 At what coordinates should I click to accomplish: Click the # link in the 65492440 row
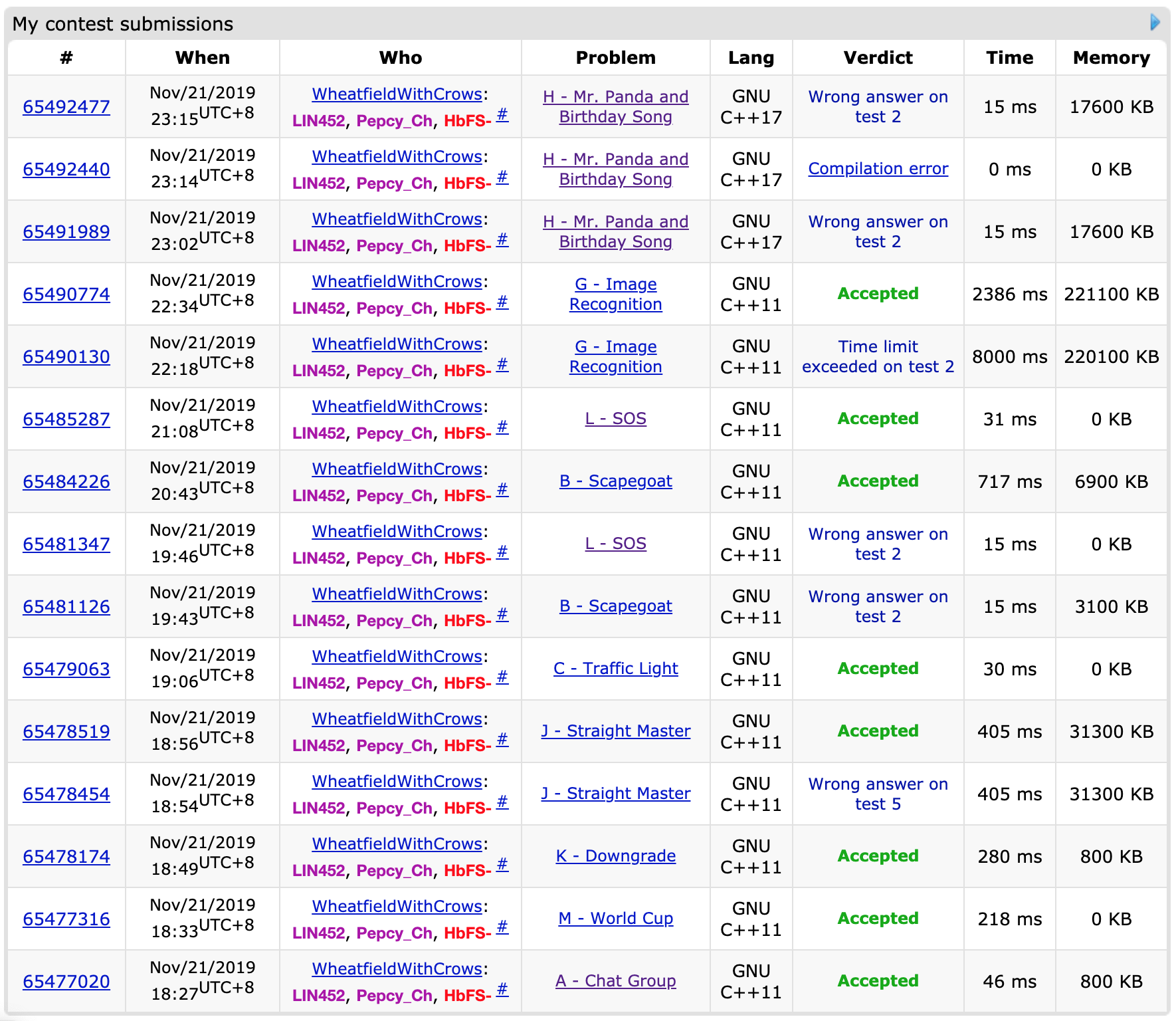(x=502, y=177)
